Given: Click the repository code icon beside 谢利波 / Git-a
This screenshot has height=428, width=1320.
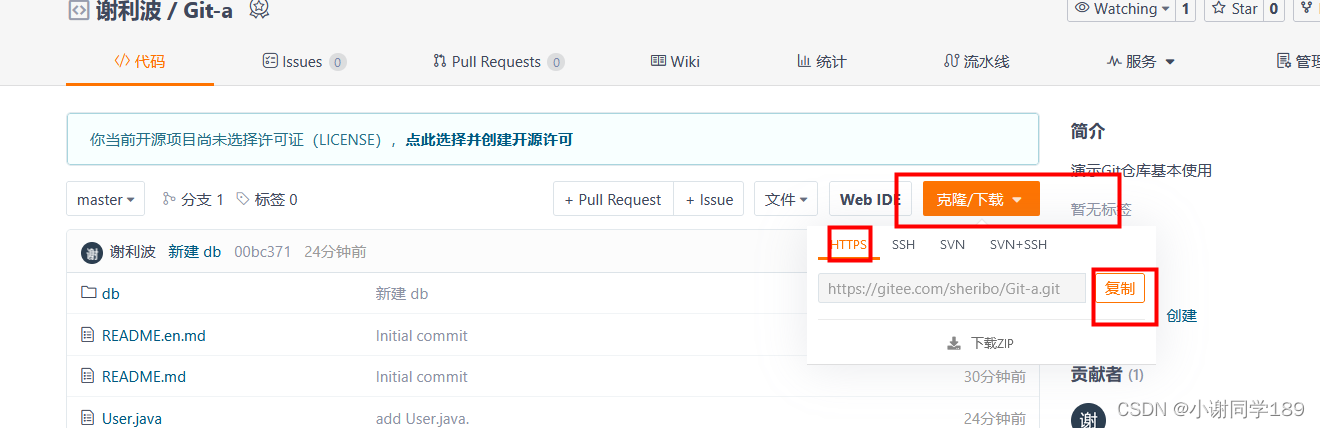Looking at the screenshot, I should point(77,10).
